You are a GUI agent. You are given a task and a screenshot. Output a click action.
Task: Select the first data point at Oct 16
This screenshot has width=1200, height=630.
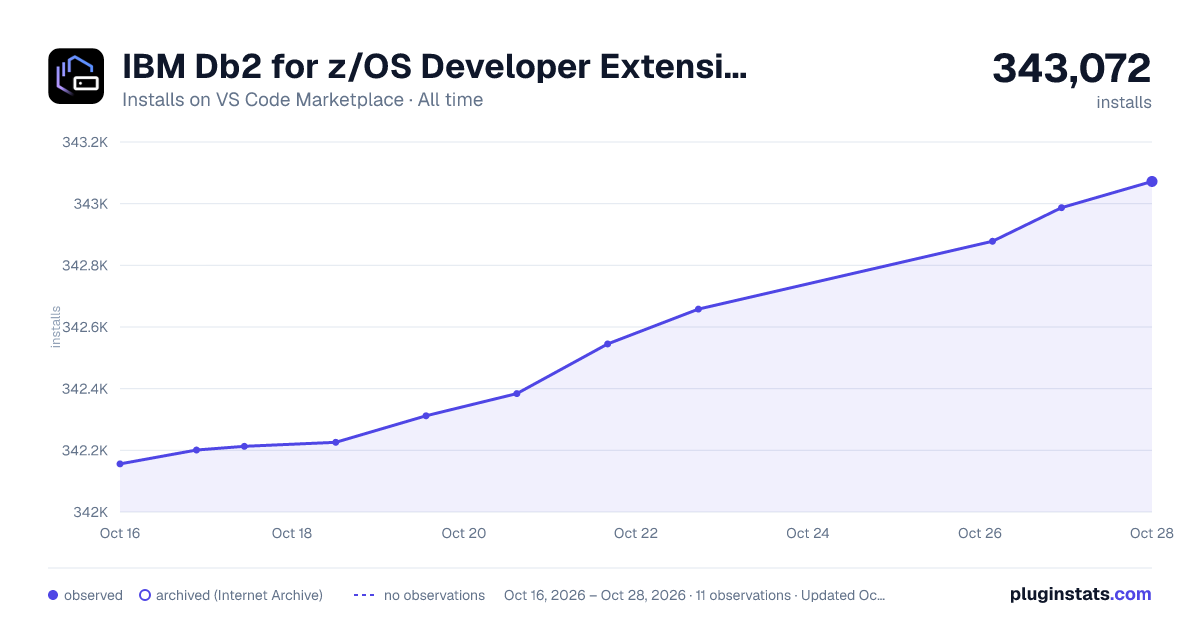[120, 464]
